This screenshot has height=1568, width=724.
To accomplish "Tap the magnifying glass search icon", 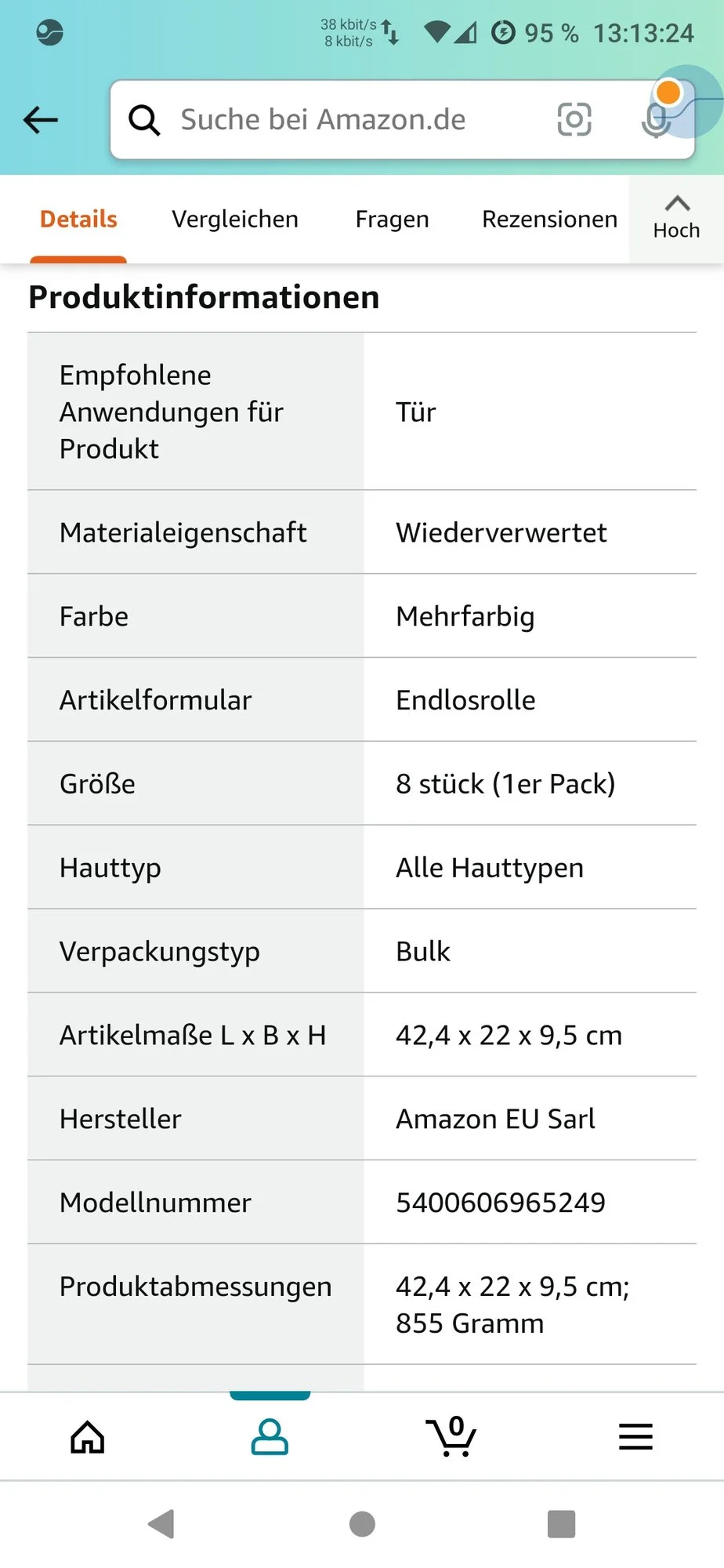I will pos(144,120).
